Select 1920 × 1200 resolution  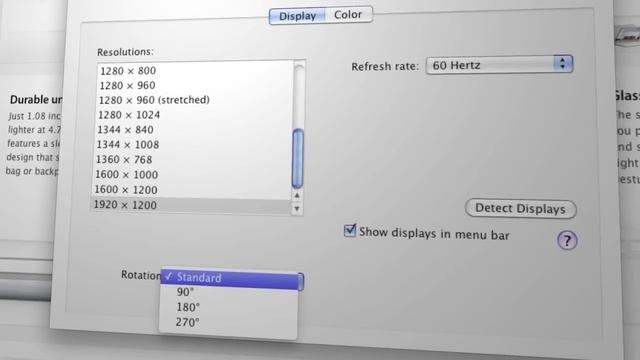(192, 205)
